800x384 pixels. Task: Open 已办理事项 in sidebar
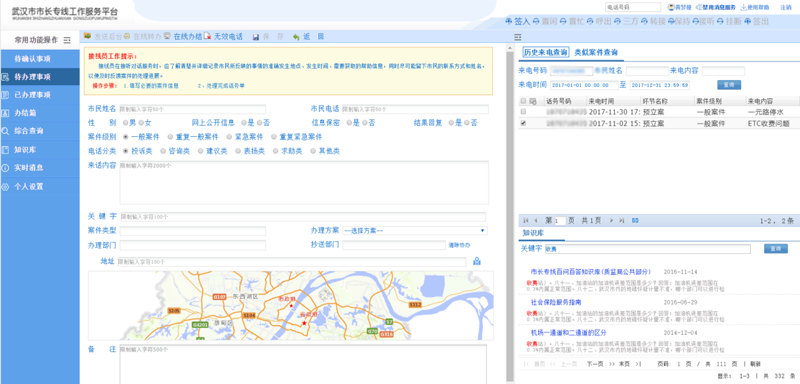40,95
